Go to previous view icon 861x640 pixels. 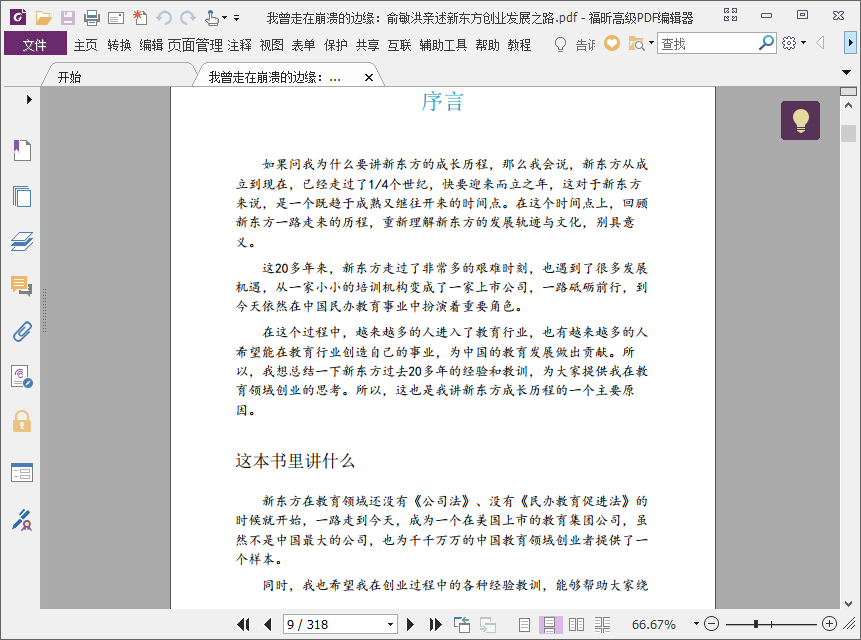(x=462, y=624)
